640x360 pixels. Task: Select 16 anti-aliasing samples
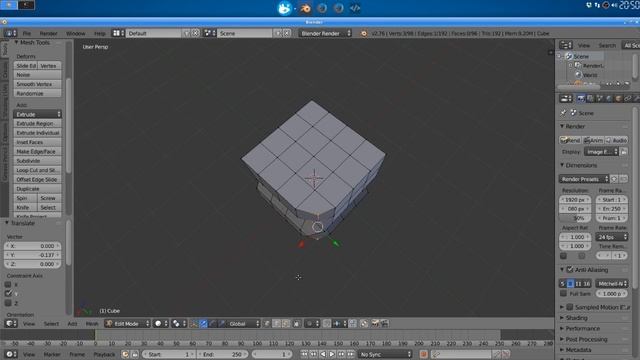click(587, 283)
